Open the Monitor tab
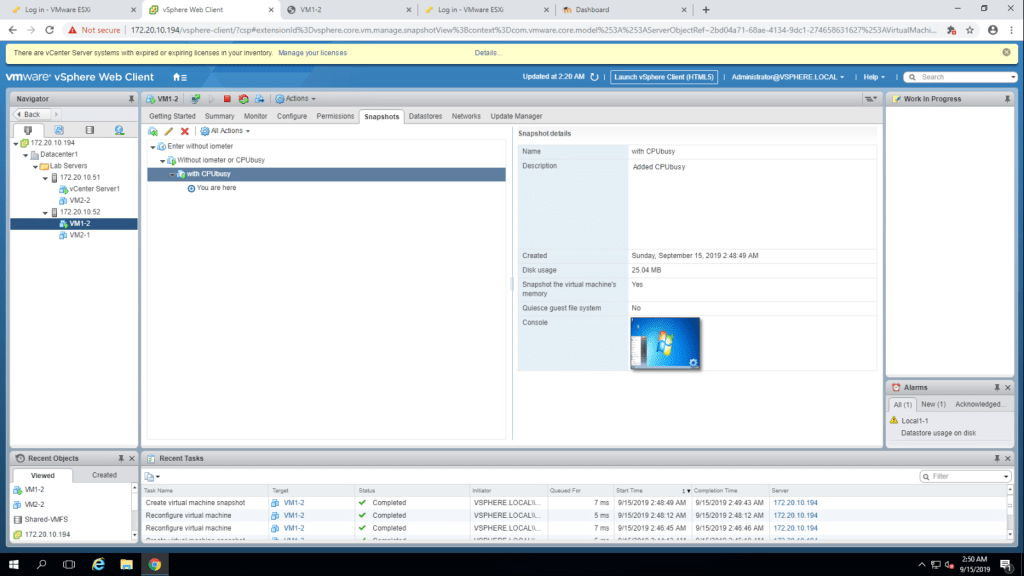1024x576 pixels. point(255,116)
